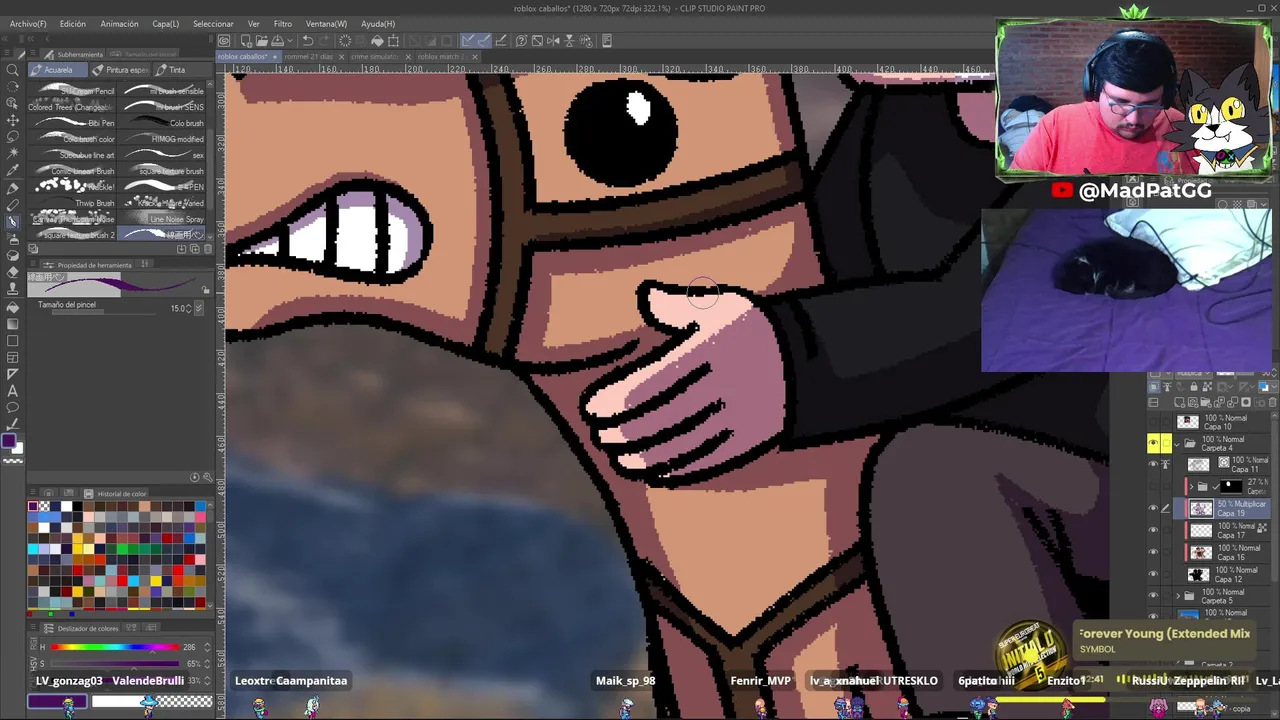Expand the Carpeta 5 folder

coord(1177,595)
